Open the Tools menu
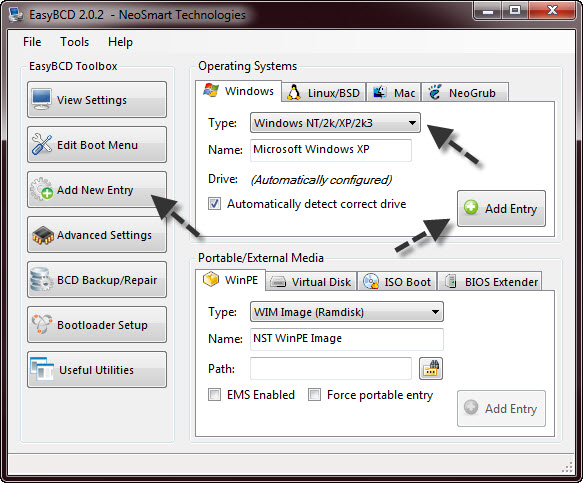This screenshot has width=583, height=483. (x=74, y=42)
